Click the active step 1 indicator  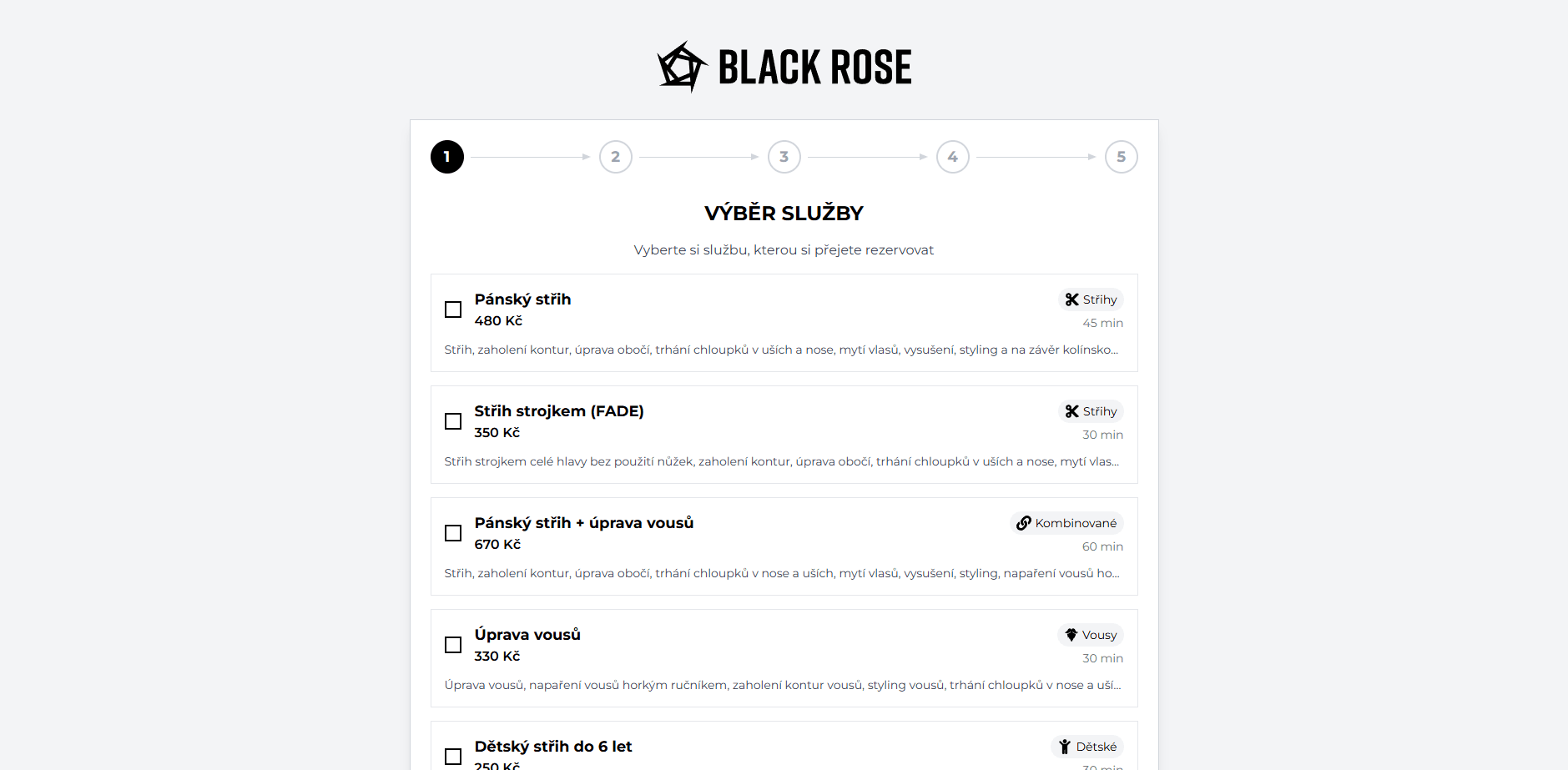(x=446, y=156)
